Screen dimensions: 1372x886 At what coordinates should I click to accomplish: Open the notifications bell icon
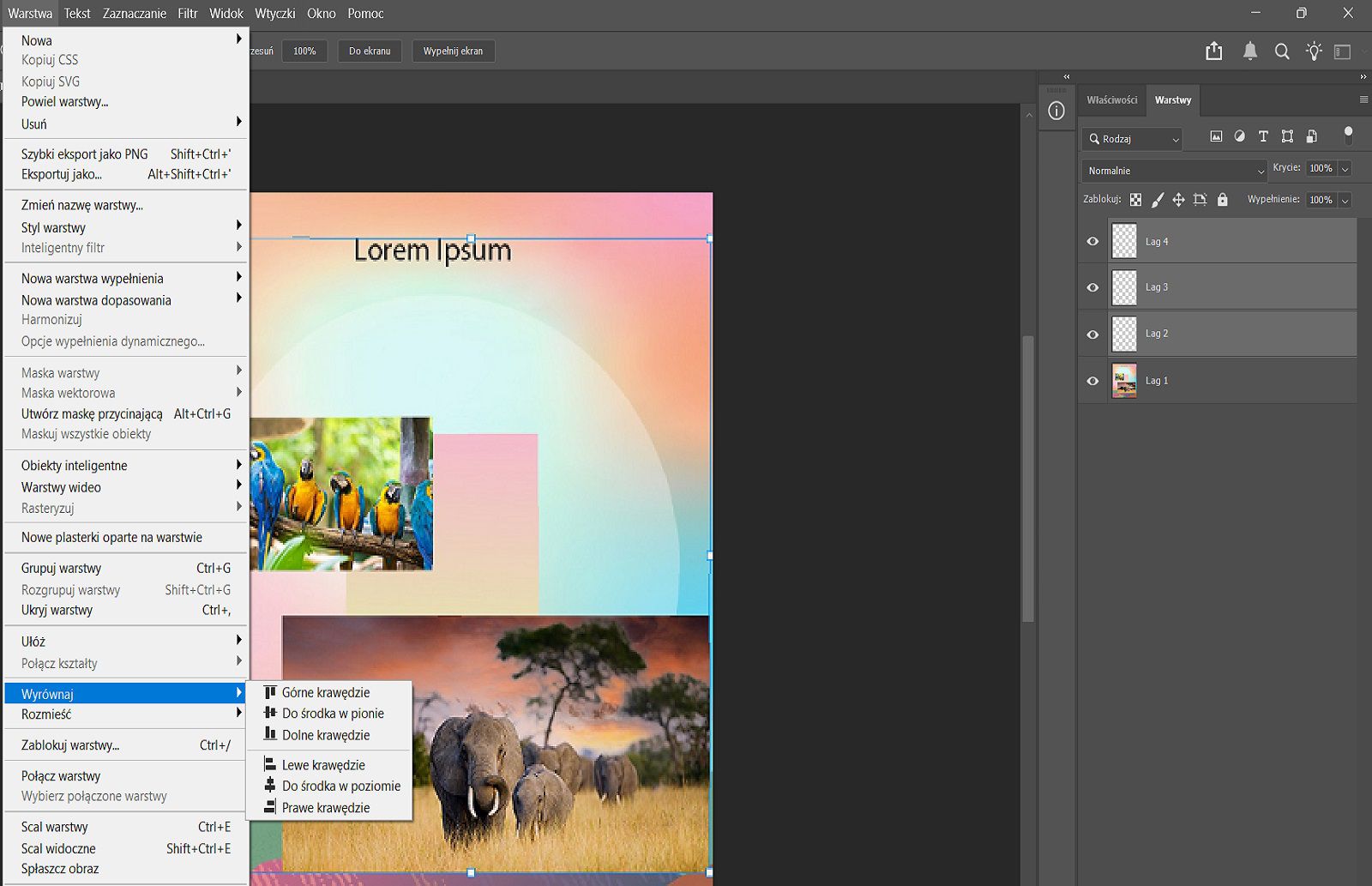coord(1250,51)
